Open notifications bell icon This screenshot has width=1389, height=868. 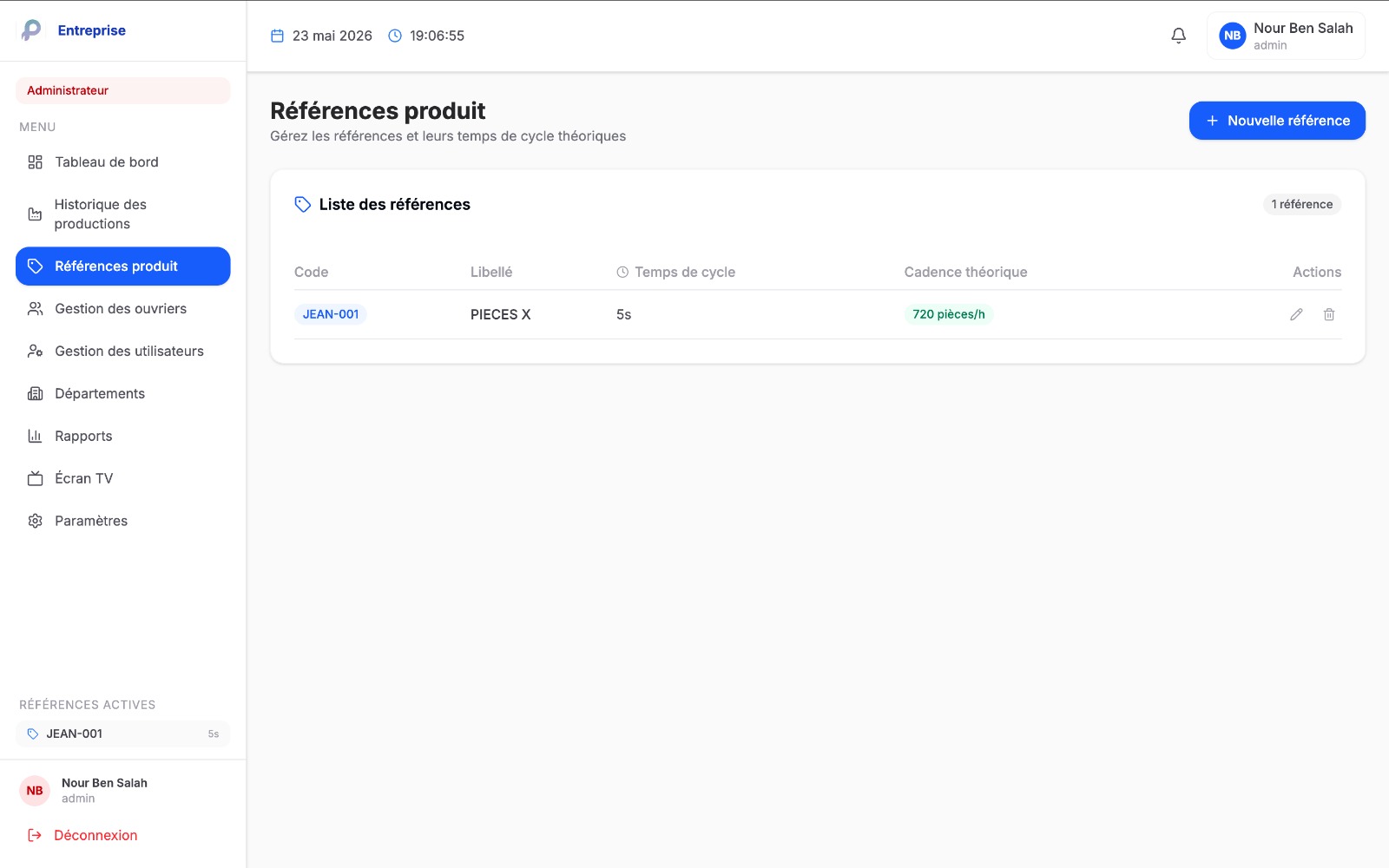pyautogui.click(x=1178, y=36)
